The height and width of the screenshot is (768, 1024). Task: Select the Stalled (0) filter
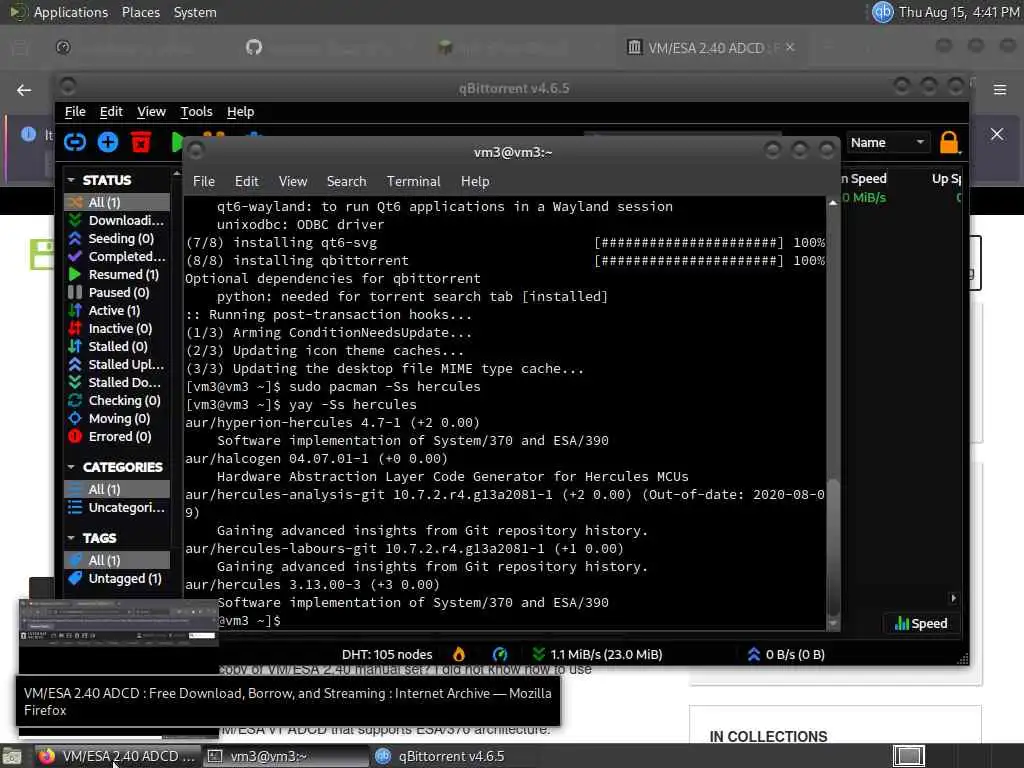[x=117, y=346]
